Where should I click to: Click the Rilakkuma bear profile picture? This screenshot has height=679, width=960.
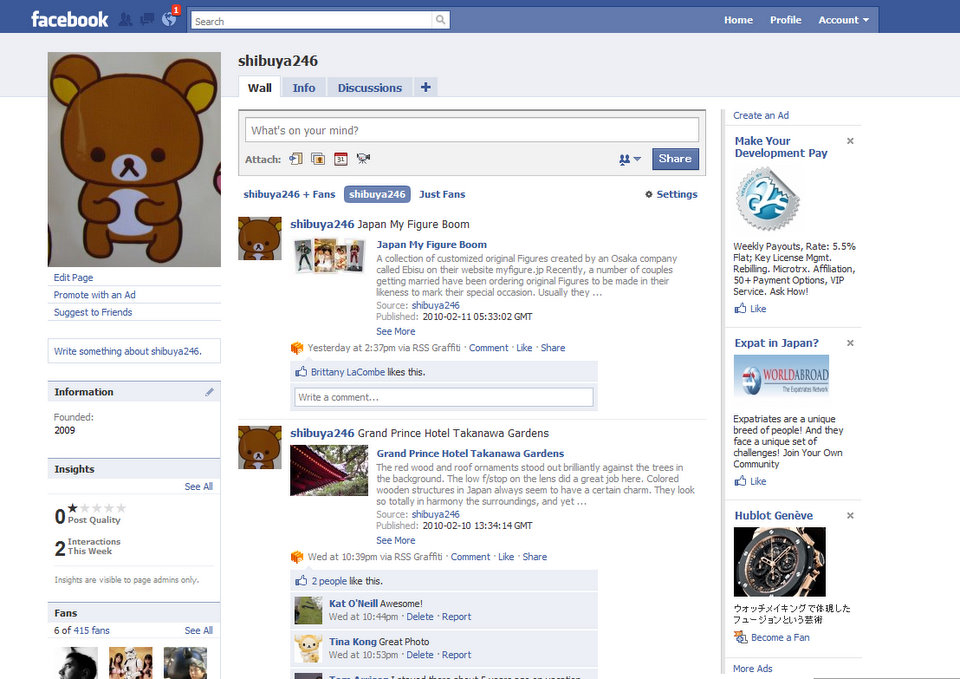pyautogui.click(x=134, y=159)
